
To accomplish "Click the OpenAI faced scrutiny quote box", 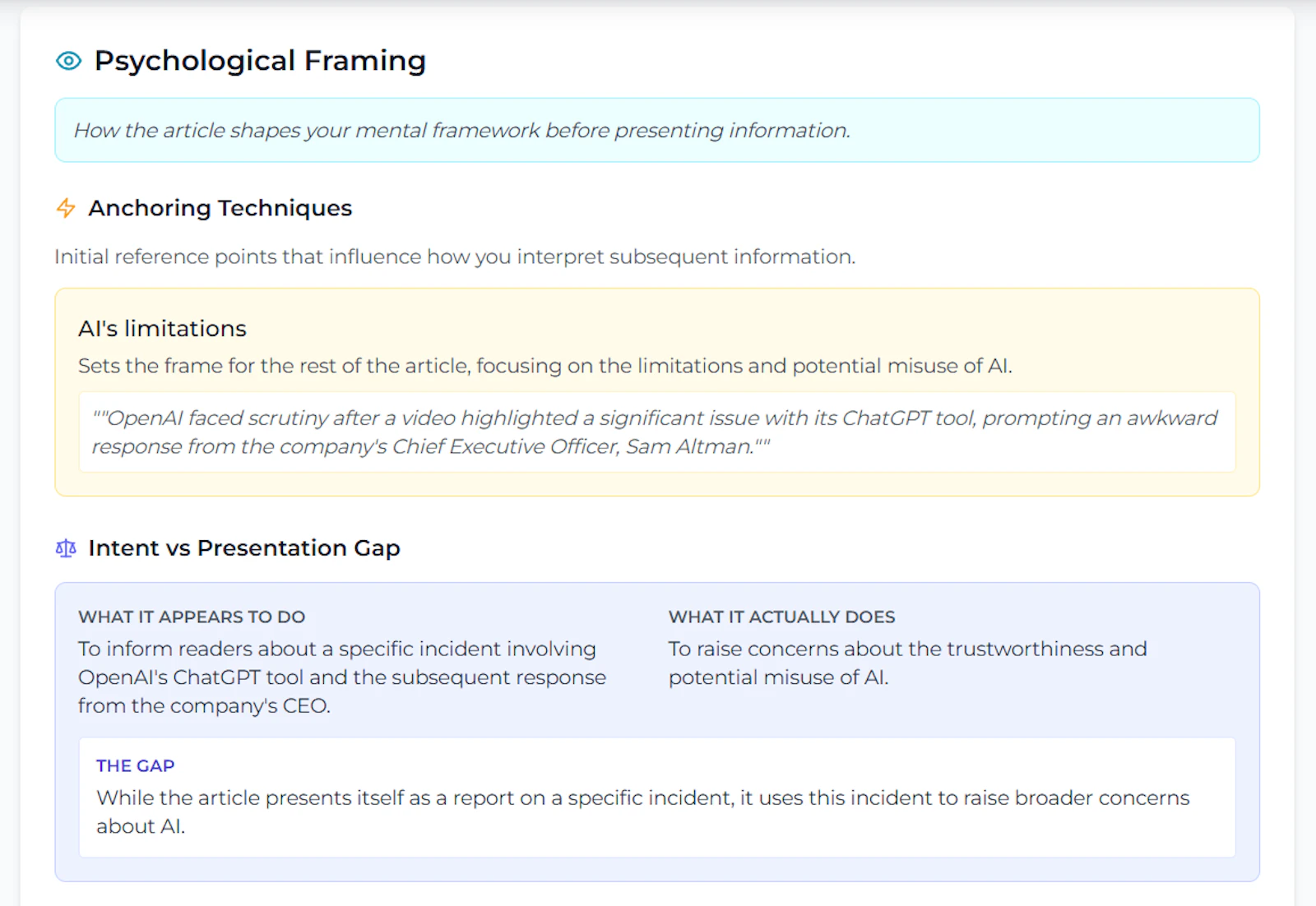I will pyautogui.click(x=657, y=432).
